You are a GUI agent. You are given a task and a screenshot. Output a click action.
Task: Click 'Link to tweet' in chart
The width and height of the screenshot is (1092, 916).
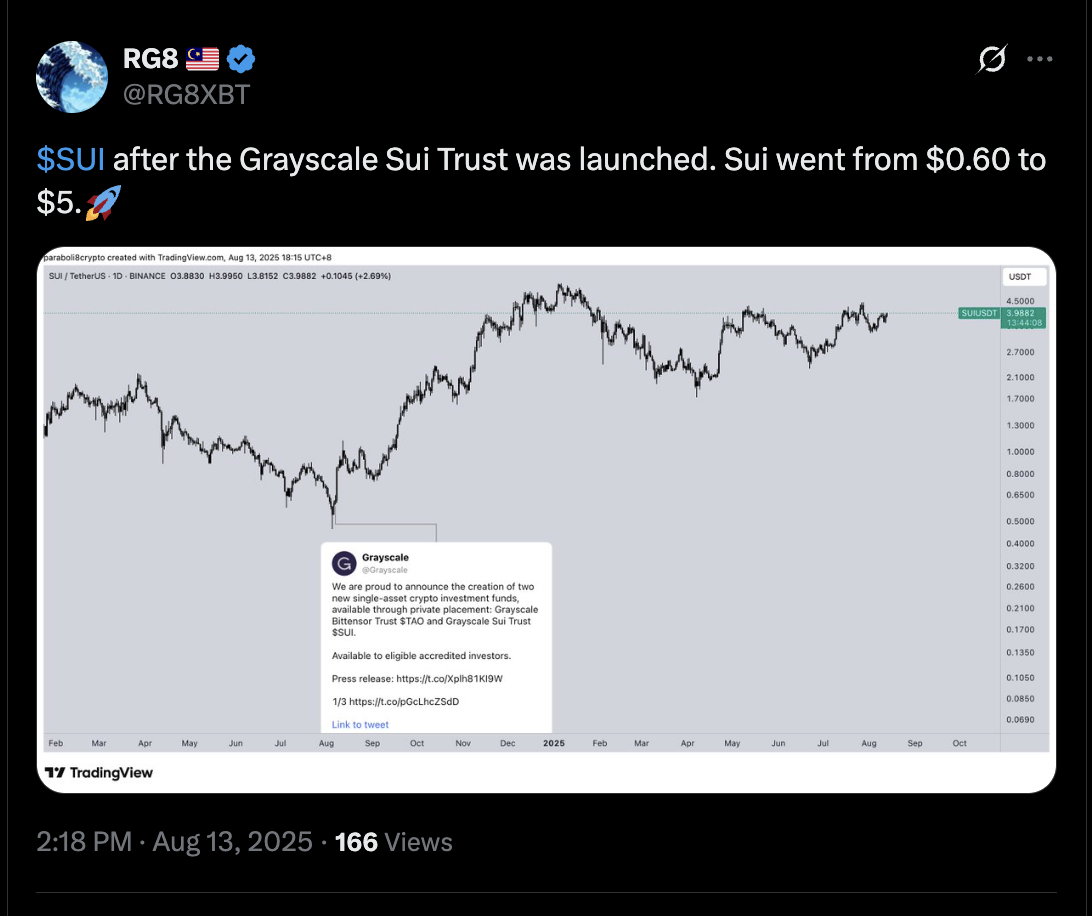point(360,724)
